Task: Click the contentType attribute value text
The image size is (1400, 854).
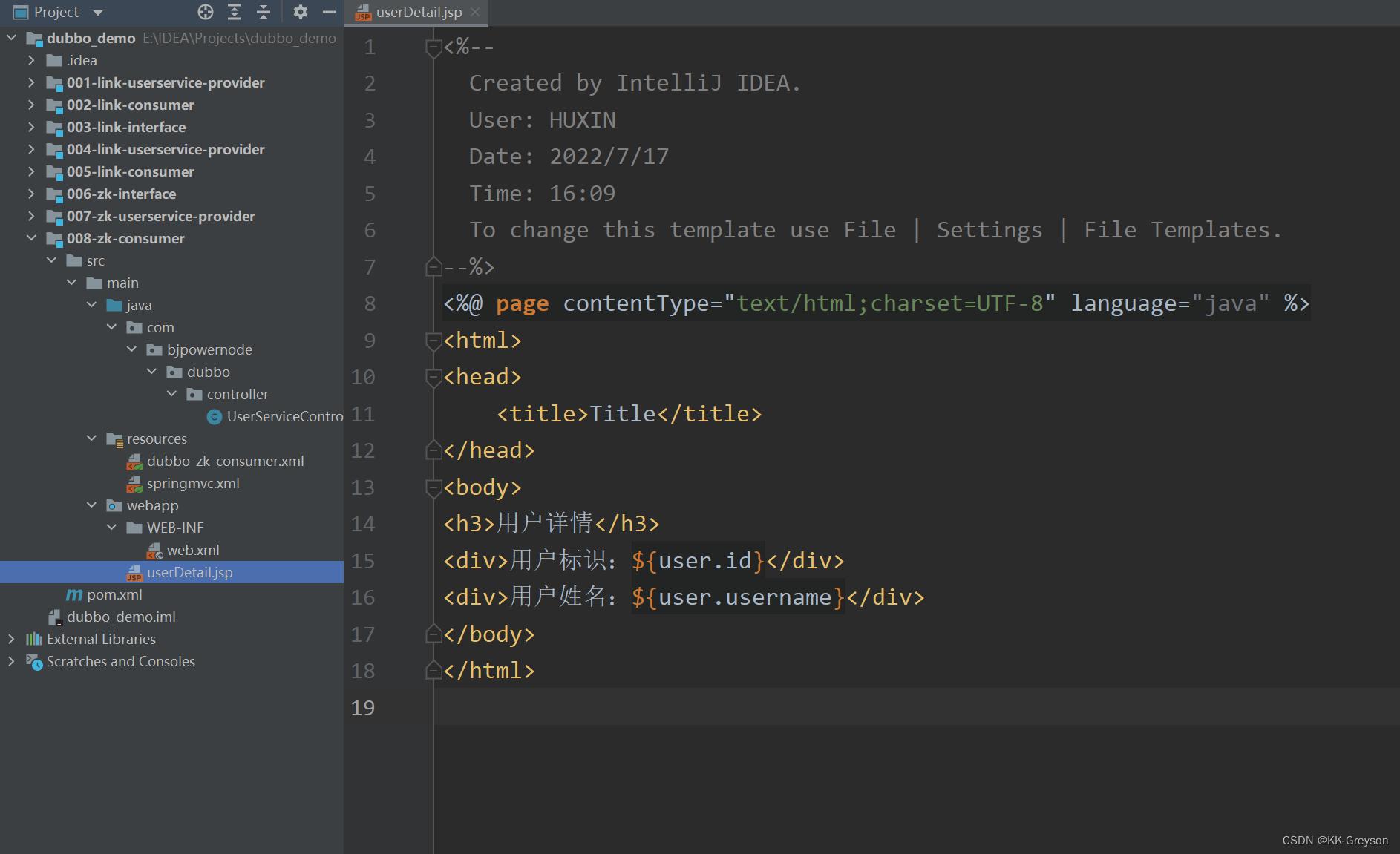Action: point(889,303)
